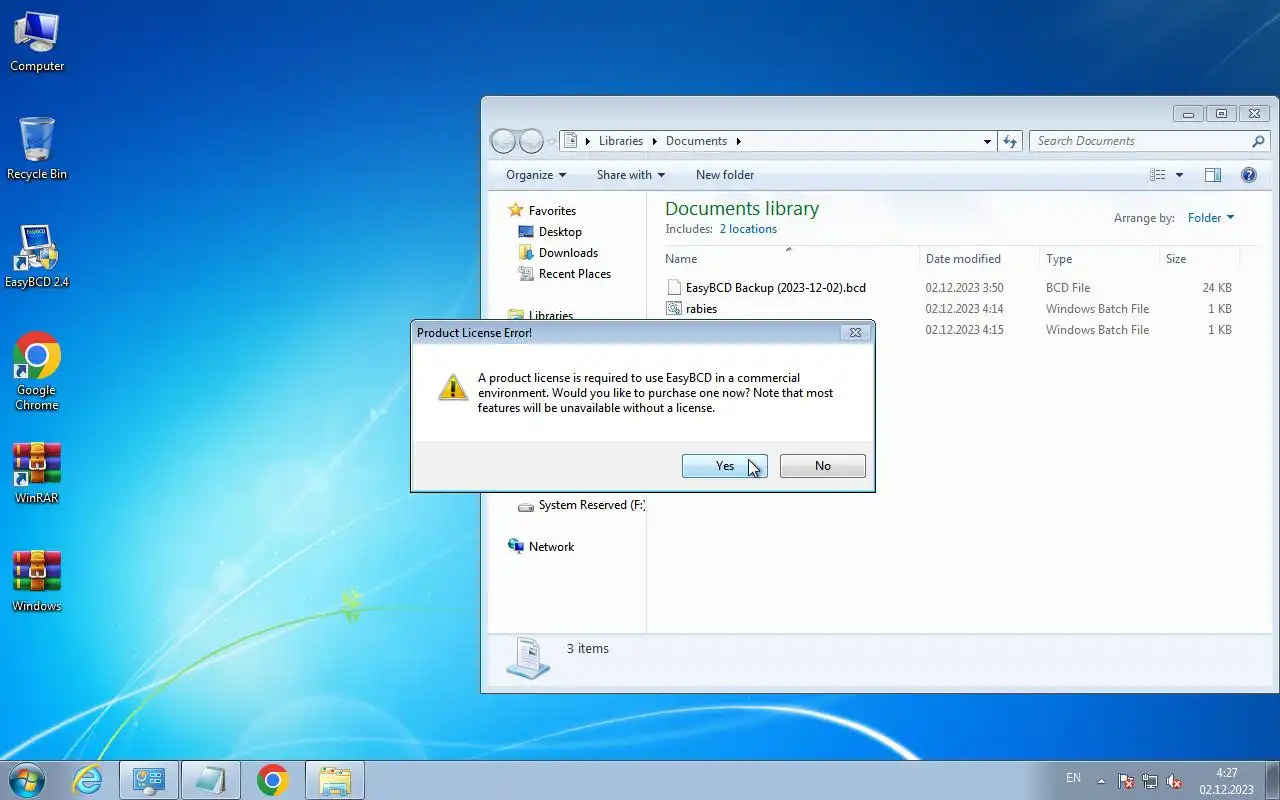Select EasyBCD Backup (2023-12-02).bcd file
This screenshot has width=1280, height=800.
coord(775,288)
